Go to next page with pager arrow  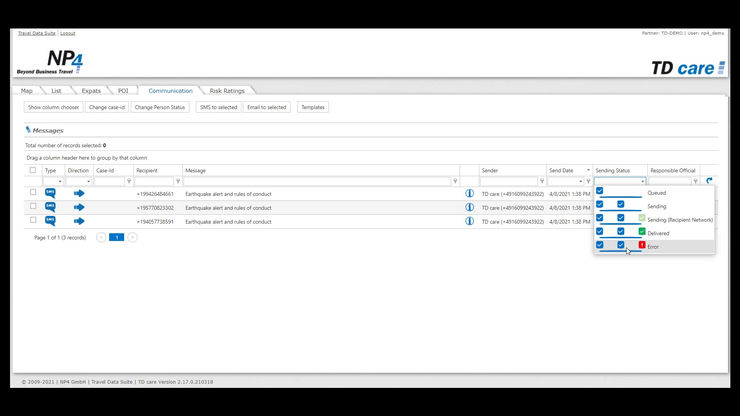pyautogui.click(x=132, y=237)
